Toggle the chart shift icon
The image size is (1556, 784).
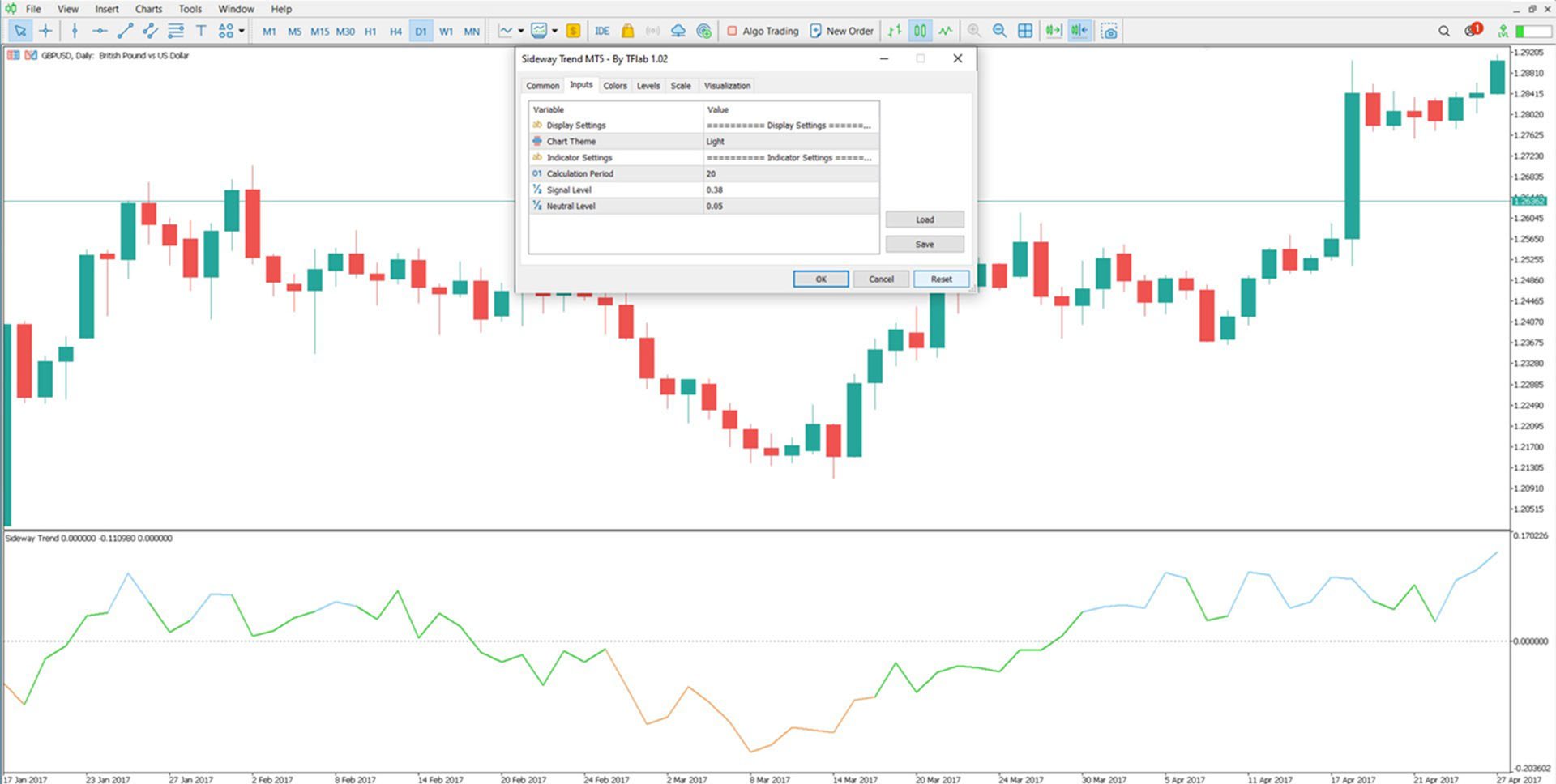point(1079,31)
